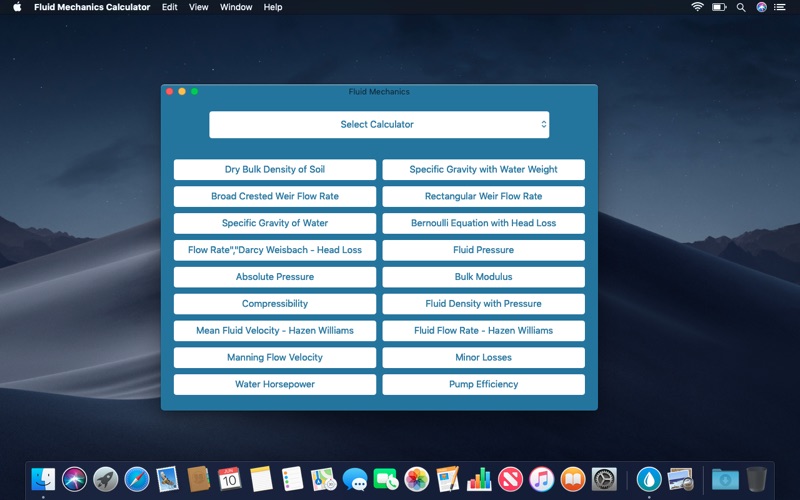This screenshot has height=500, width=800.
Task: Open the Apple menu
Action: [17, 7]
